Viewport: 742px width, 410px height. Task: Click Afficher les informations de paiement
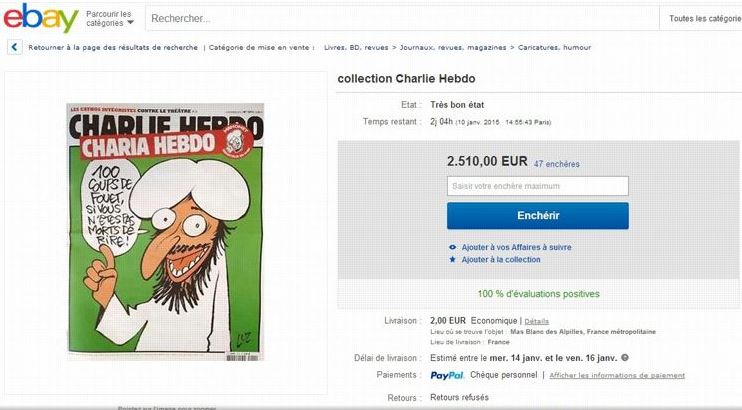617,375
